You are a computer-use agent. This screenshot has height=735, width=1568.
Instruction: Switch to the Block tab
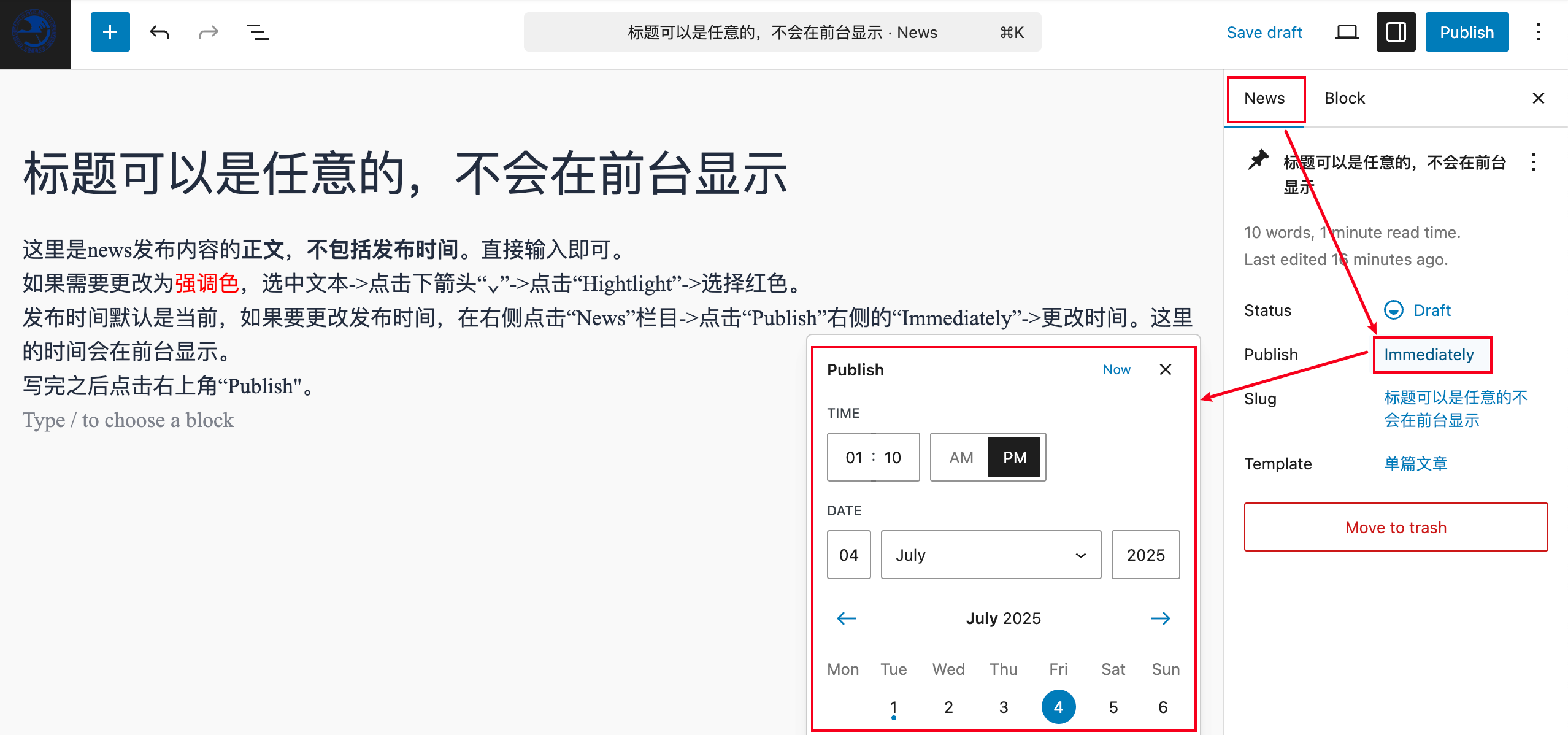[1344, 98]
